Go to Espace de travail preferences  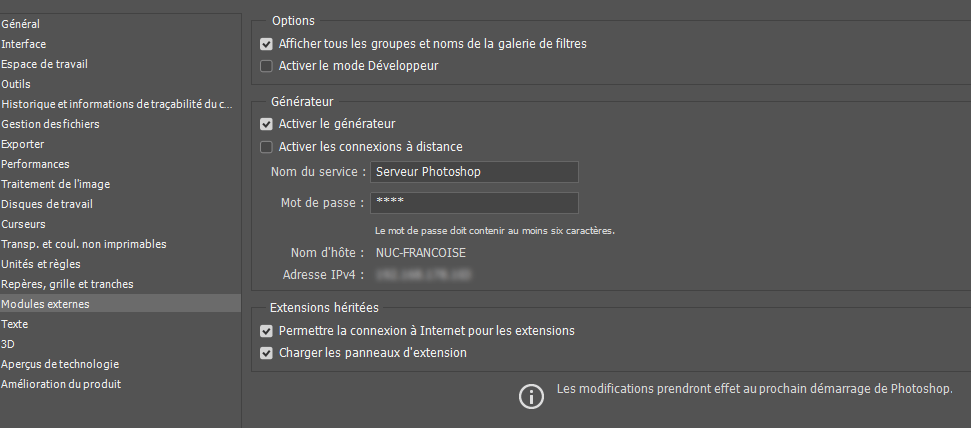point(44,64)
